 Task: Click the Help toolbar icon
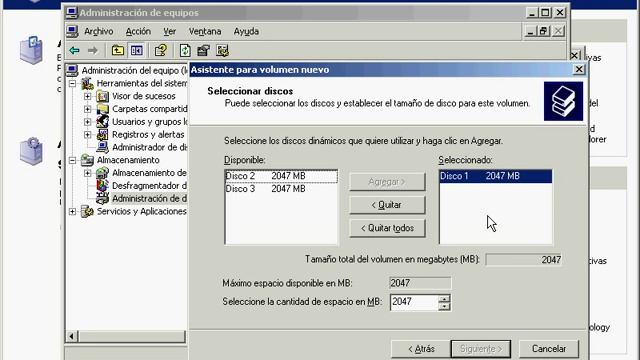coord(161,50)
